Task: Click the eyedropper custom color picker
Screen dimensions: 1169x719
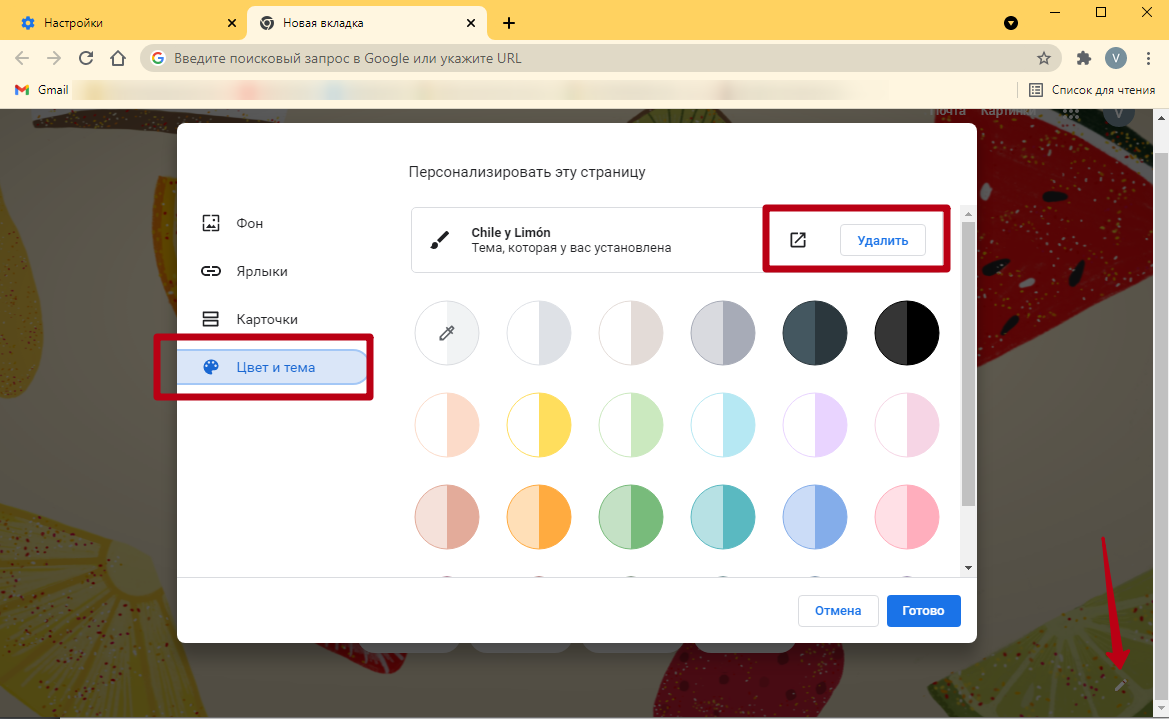Action: [x=447, y=332]
